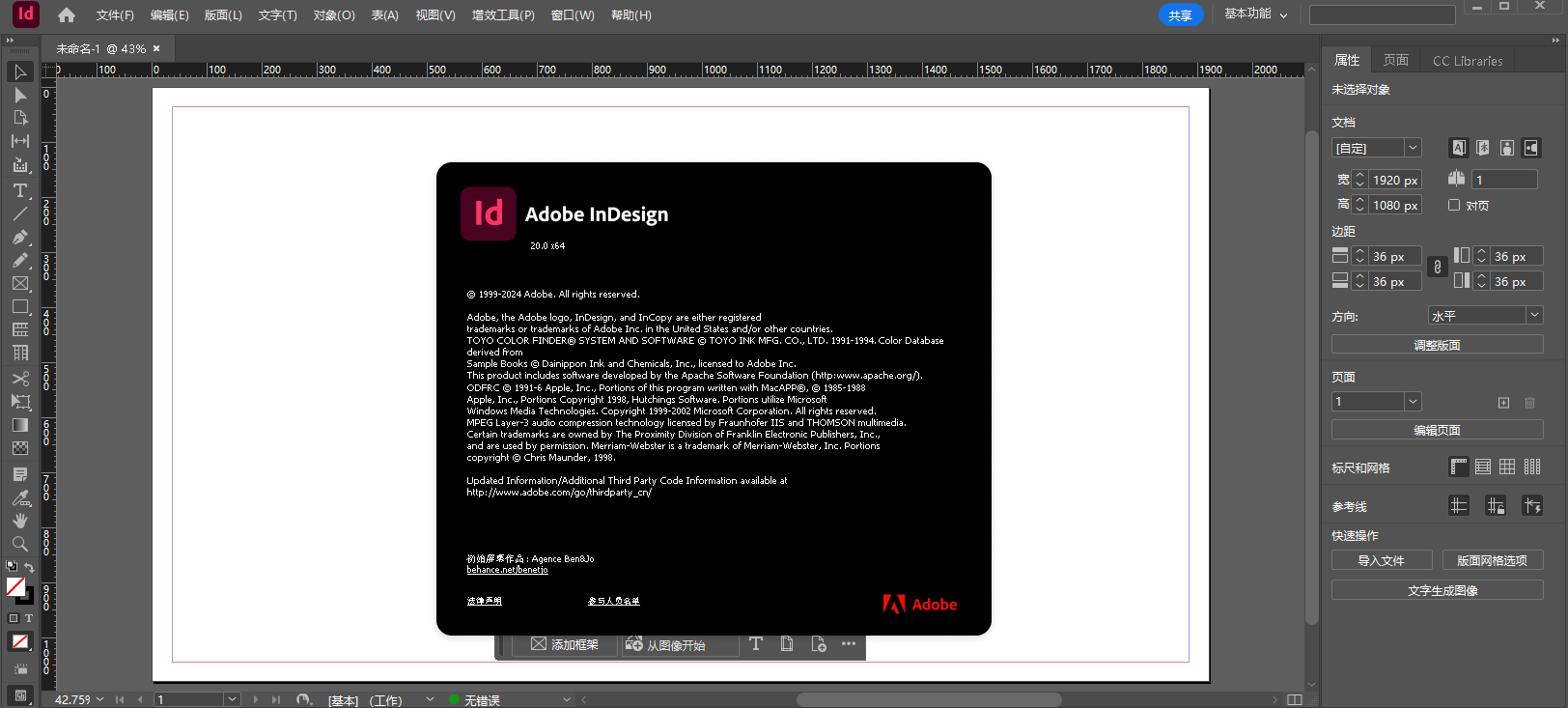
Task: Click the add new page icon
Action: tap(1503, 402)
